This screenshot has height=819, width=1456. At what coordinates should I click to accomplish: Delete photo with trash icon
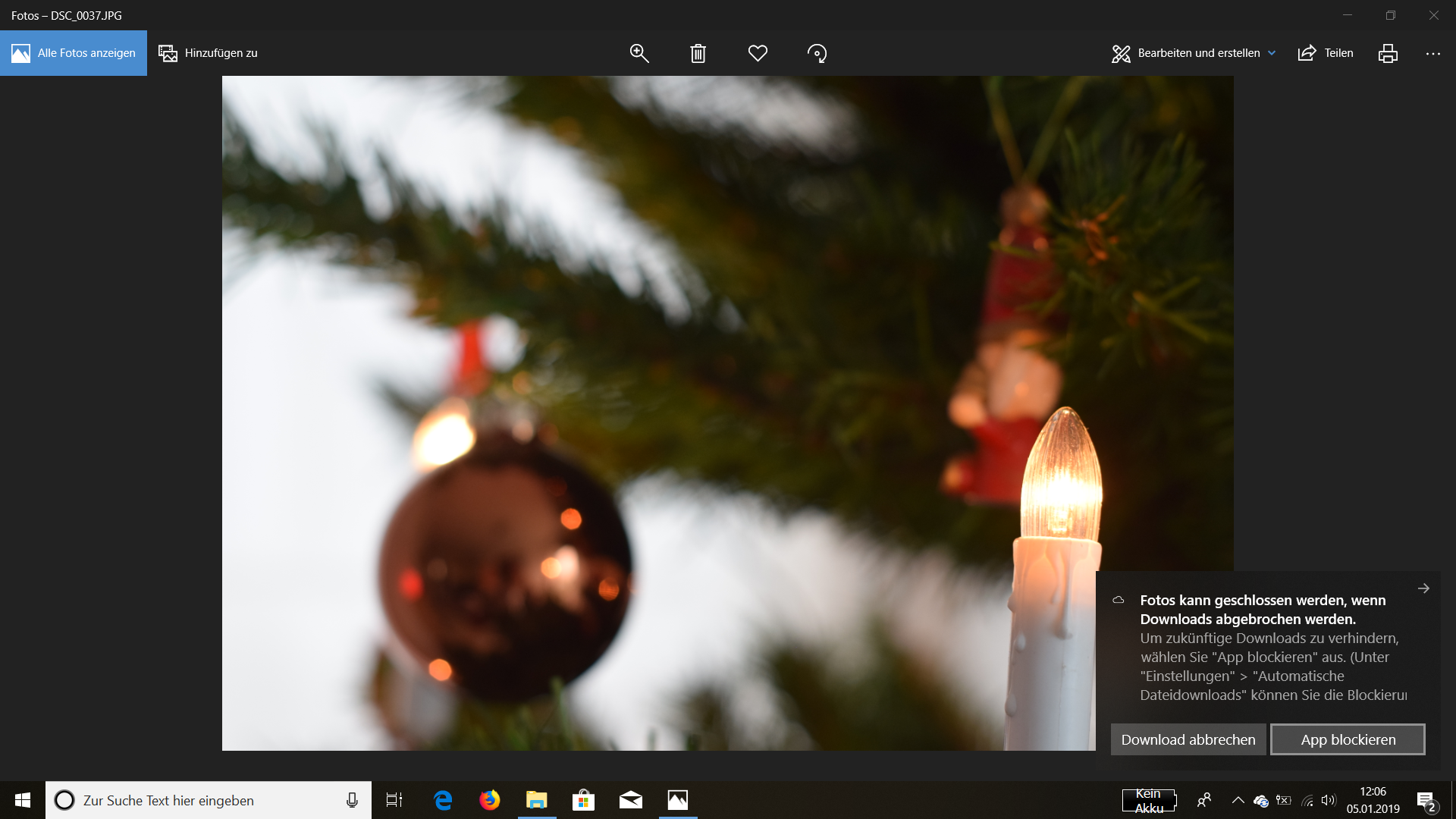point(698,53)
